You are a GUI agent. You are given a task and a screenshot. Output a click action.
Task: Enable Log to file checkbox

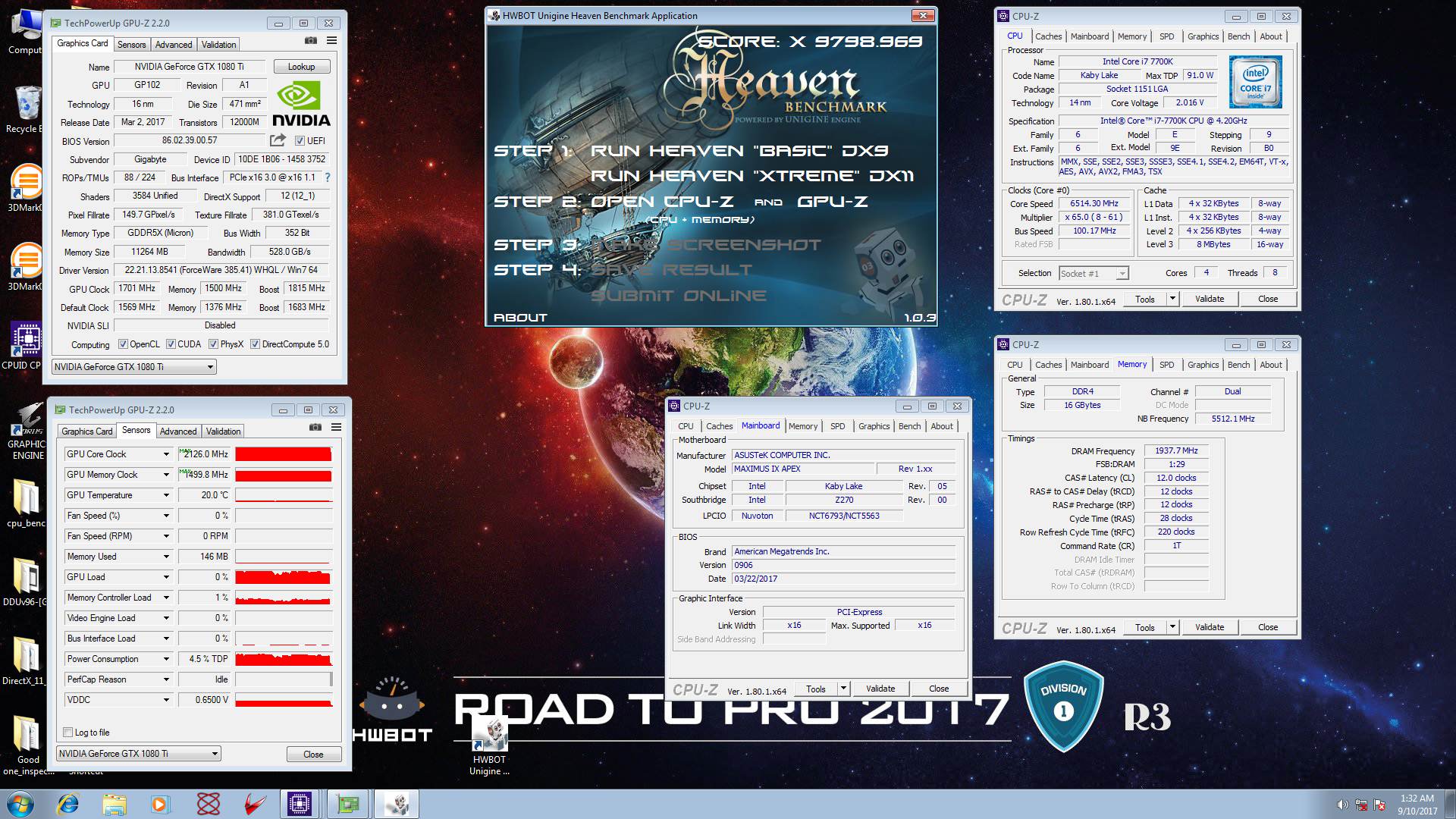coord(68,733)
